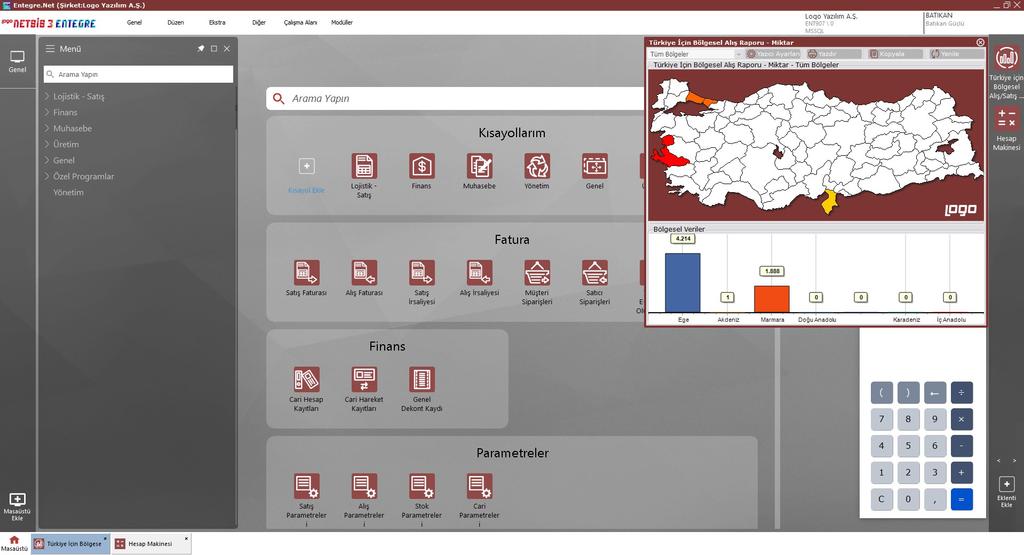The width and height of the screenshot is (1024, 555).
Task: Click the calculator C clear button
Action: point(881,500)
